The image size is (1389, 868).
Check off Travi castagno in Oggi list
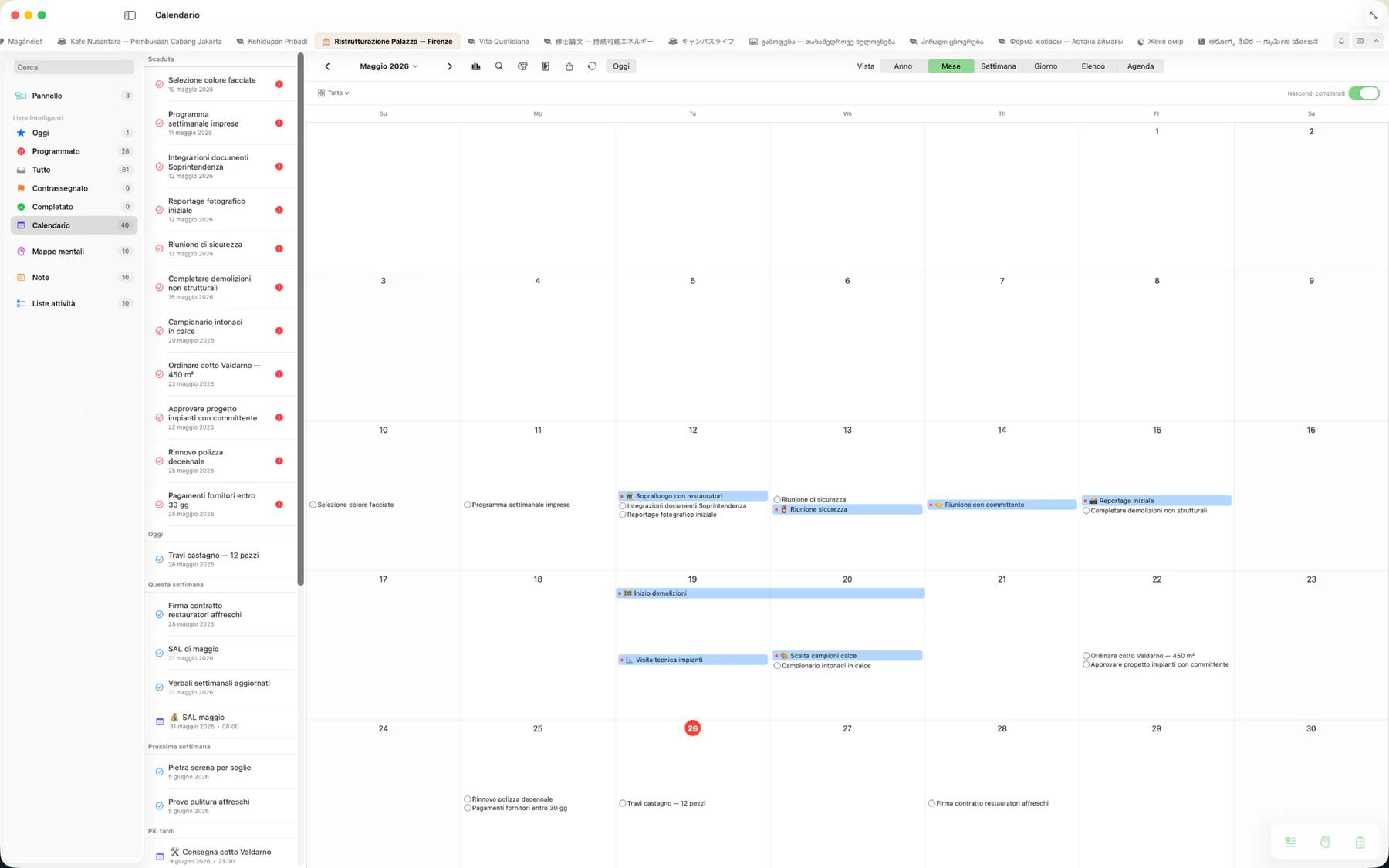(x=159, y=559)
